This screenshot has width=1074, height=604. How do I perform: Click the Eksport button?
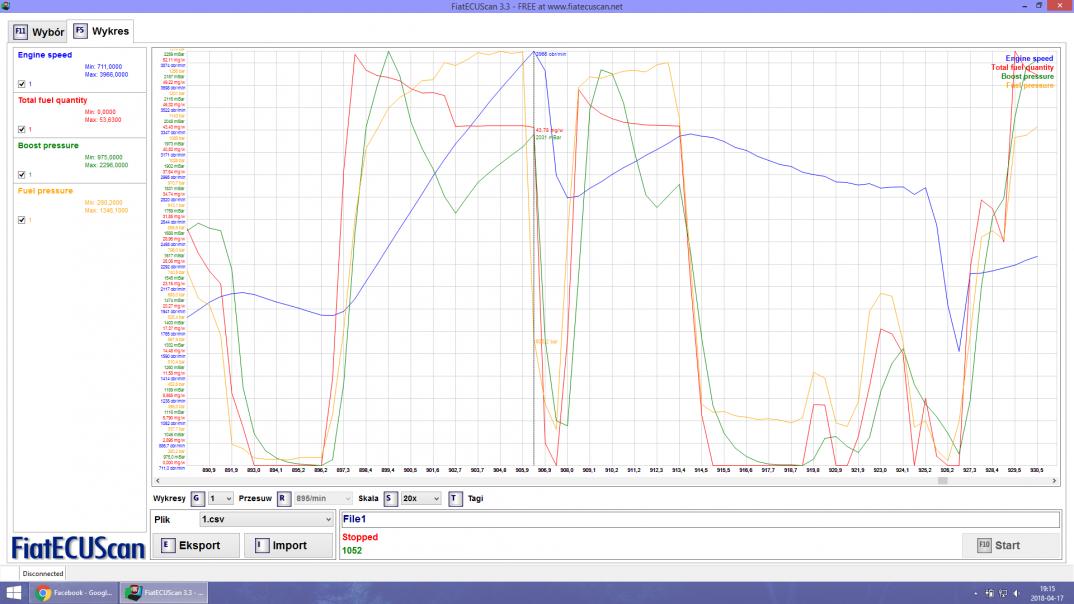click(x=198, y=545)
